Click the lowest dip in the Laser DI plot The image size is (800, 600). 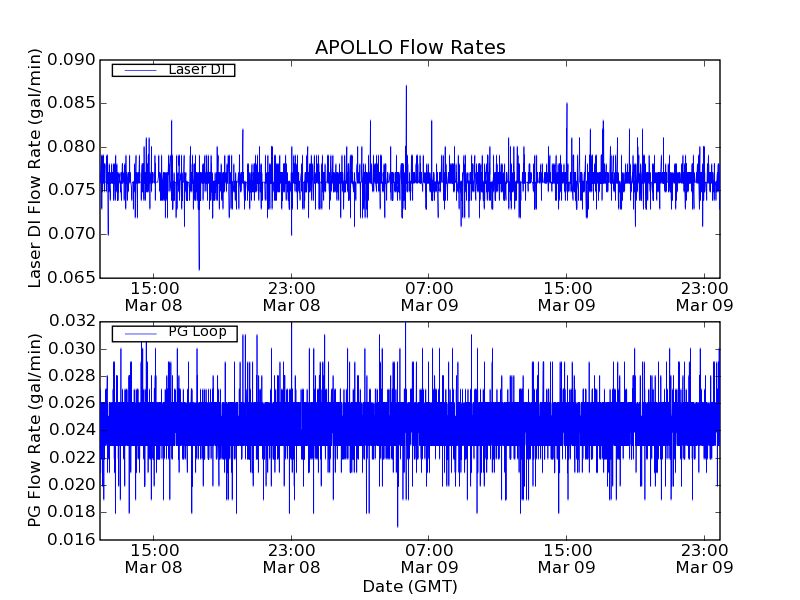(x=199, y=267)
